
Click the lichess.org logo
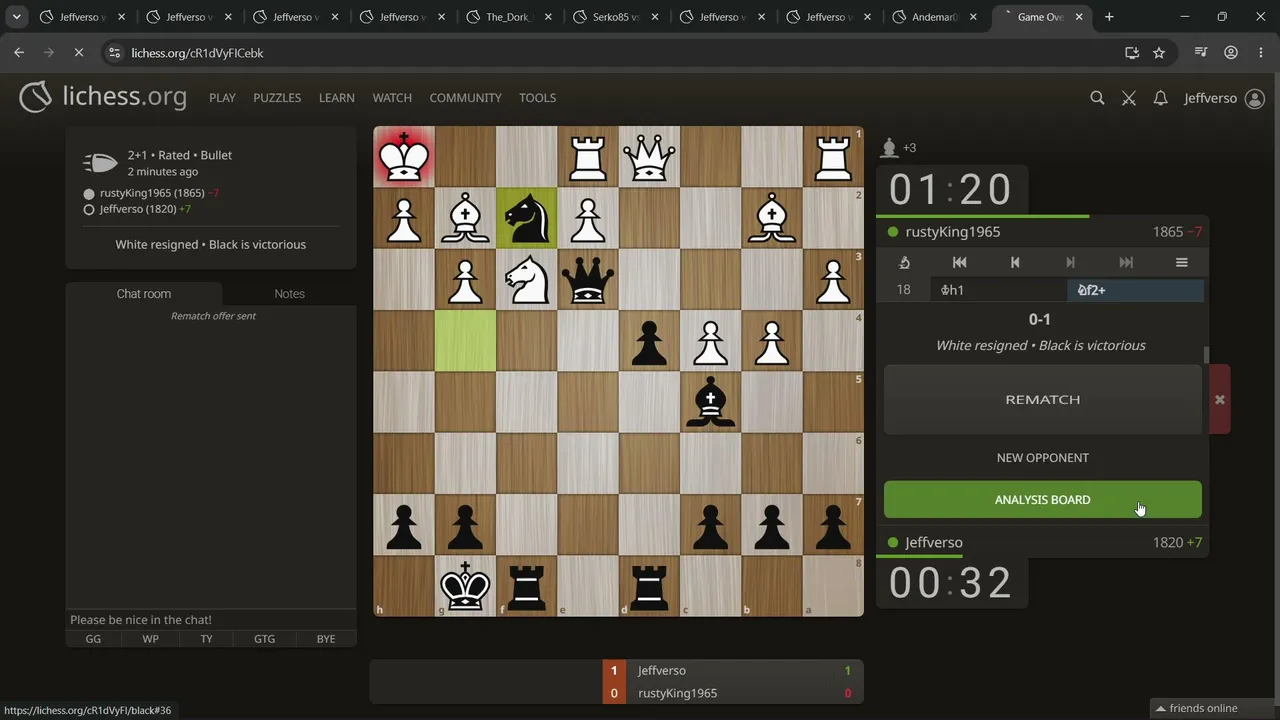[103, 97]
